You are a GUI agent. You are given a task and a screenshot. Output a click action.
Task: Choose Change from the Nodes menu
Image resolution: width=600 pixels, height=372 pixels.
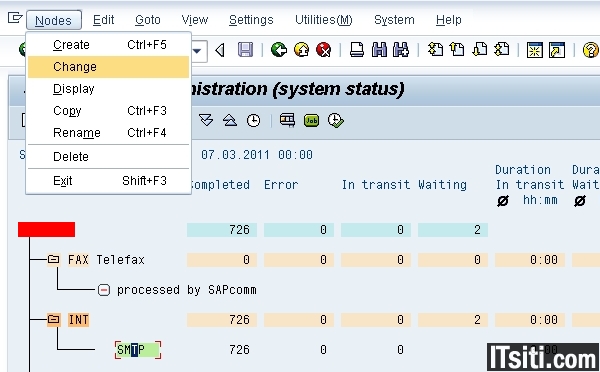point(109,67)
